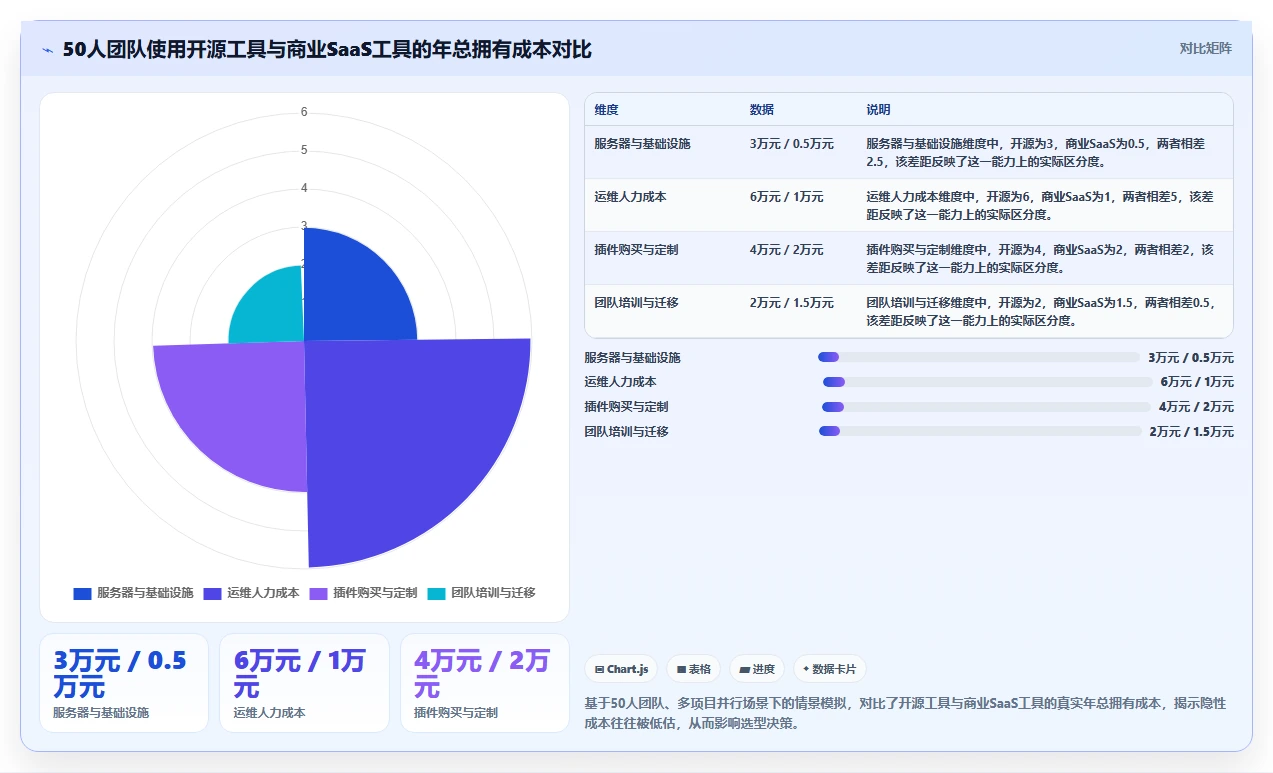This screenshot has width=1273, height=773.
Task: Click the 说明 column header
Action: pyautogui.click(x=878, y=110)
